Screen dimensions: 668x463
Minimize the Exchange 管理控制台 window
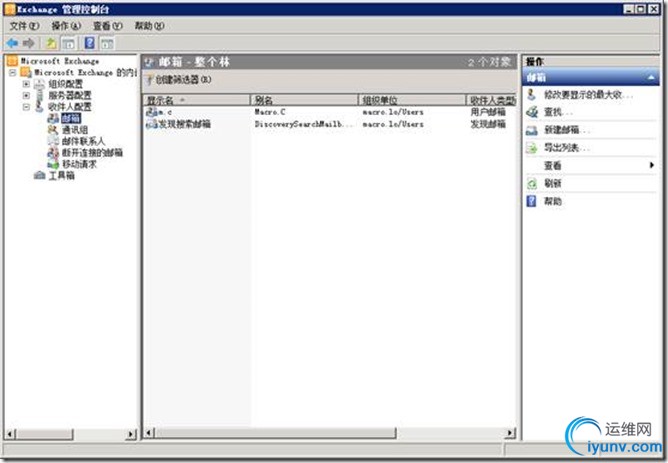[629, 9]
